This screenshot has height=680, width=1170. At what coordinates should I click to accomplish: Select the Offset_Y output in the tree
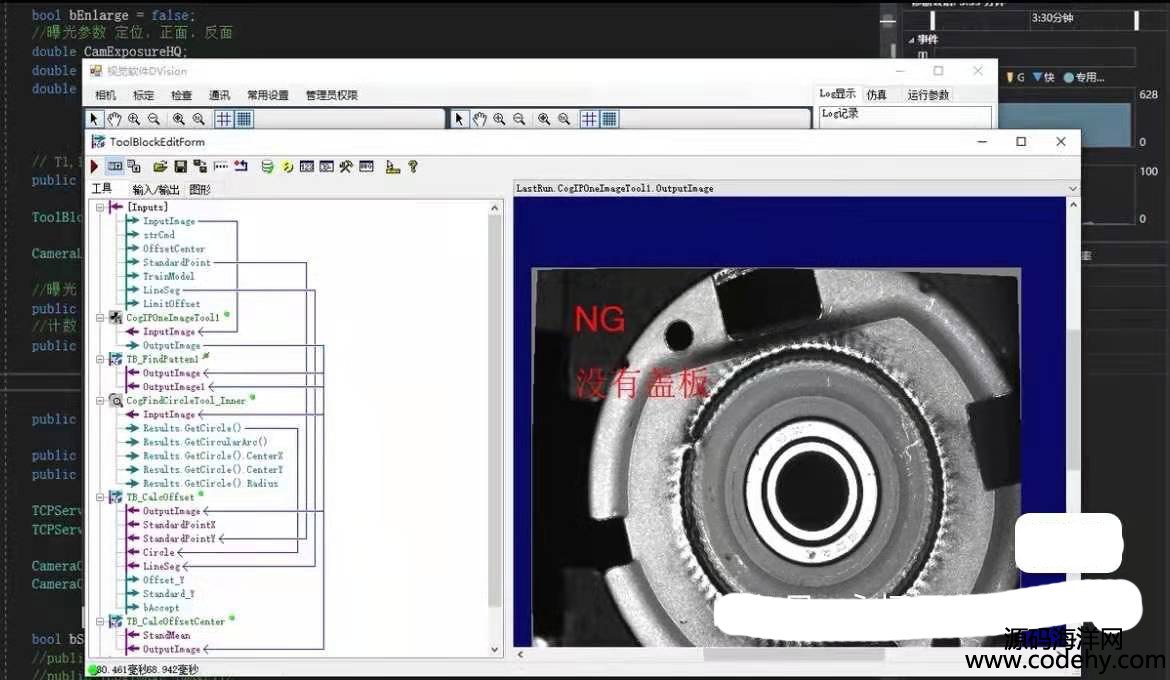pos(163,580)
